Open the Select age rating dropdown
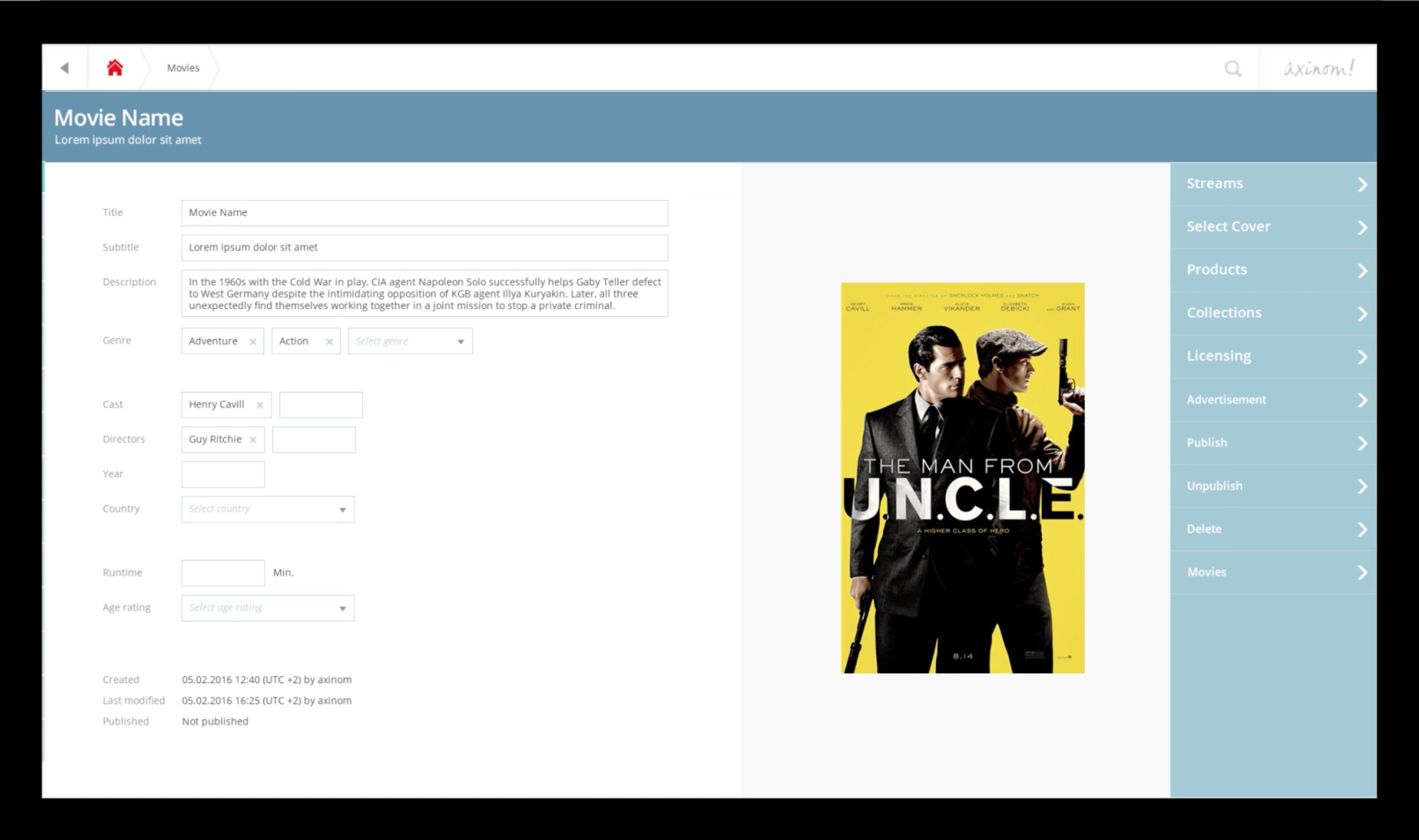 point(268,608)
